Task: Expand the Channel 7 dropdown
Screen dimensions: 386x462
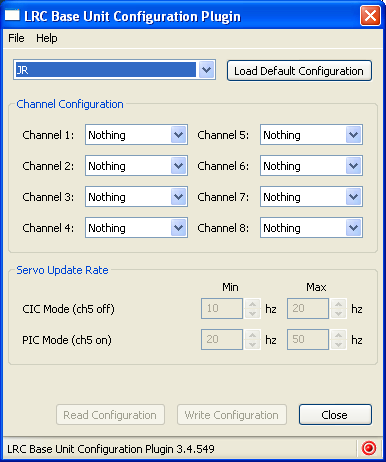Action: (x=354, y=197)
